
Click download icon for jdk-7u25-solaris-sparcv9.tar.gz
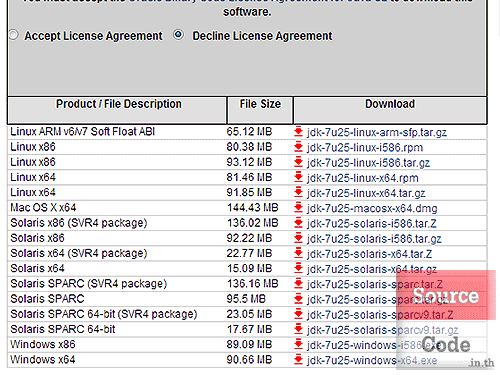coord(298,329)
